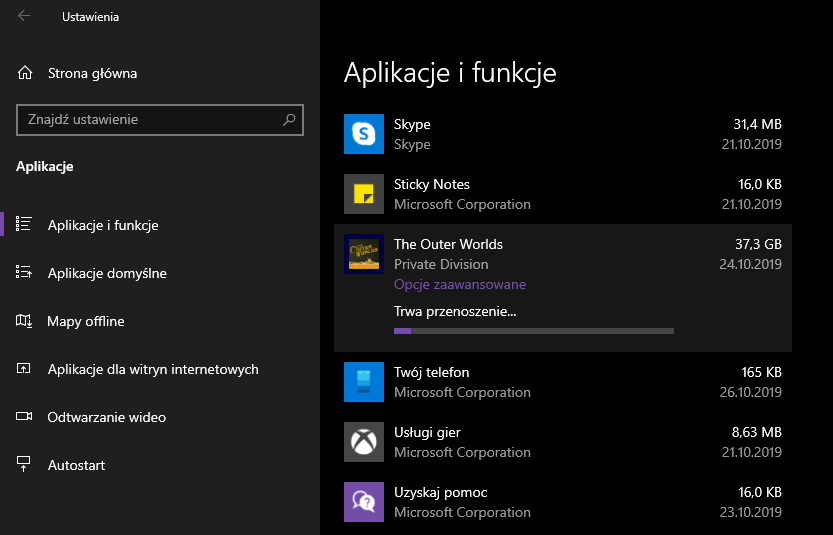Image resolution: width=833 pixels, height=535 pixels.
Task: Click the Aplikacje i funkcje list icon
Action: coord(24,224)
